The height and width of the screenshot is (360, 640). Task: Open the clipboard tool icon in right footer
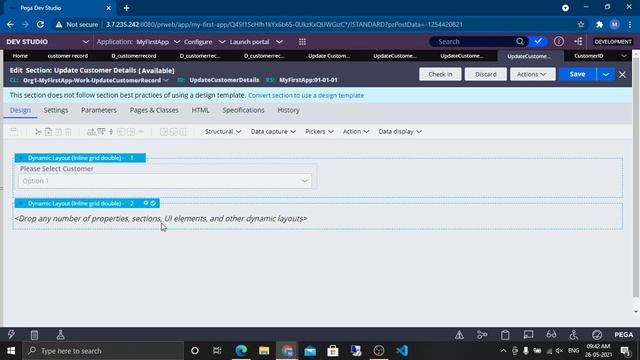pyautogui.click(x=505, y=335)
